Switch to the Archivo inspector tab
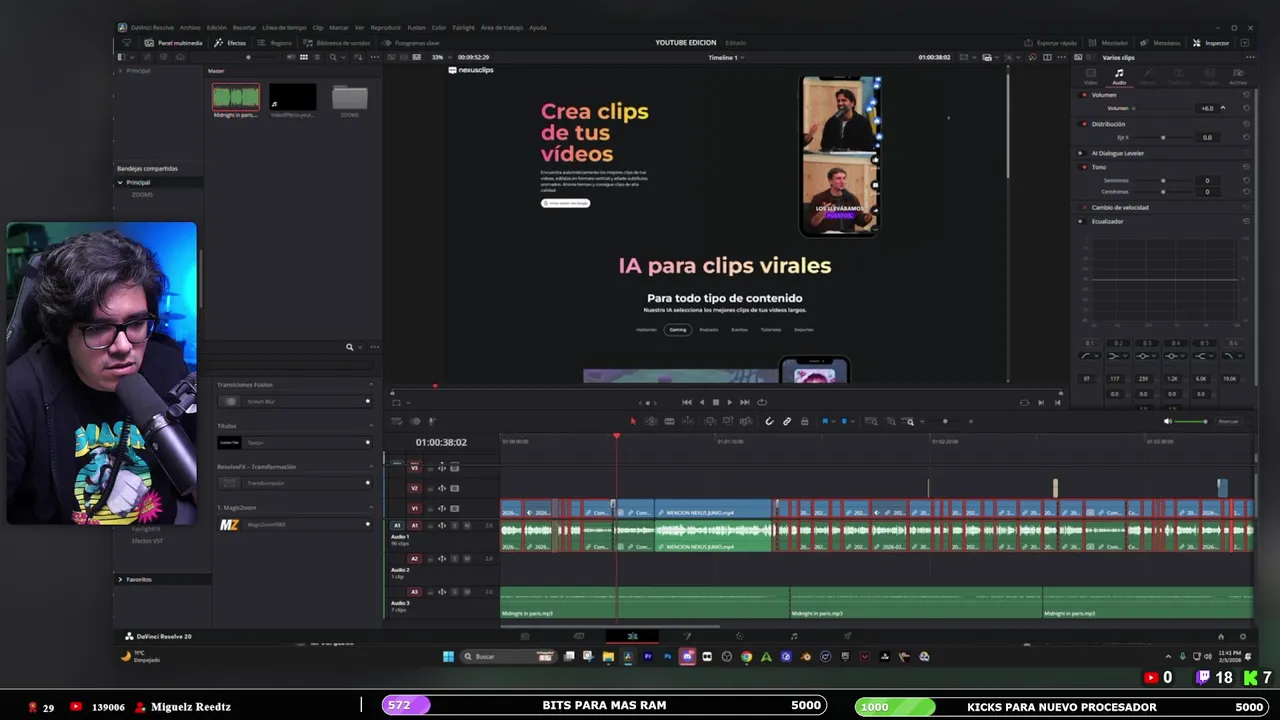 pyautogui.click(x=1238, y=77)
